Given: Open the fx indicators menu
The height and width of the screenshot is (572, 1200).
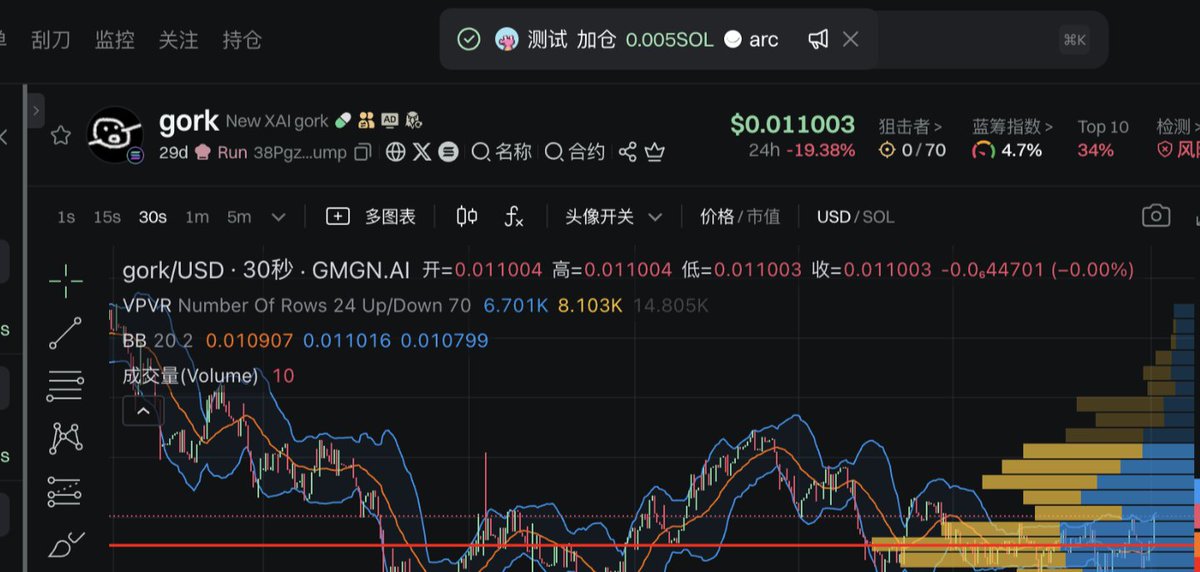Looking at the screenshot, I should [513, 217].
